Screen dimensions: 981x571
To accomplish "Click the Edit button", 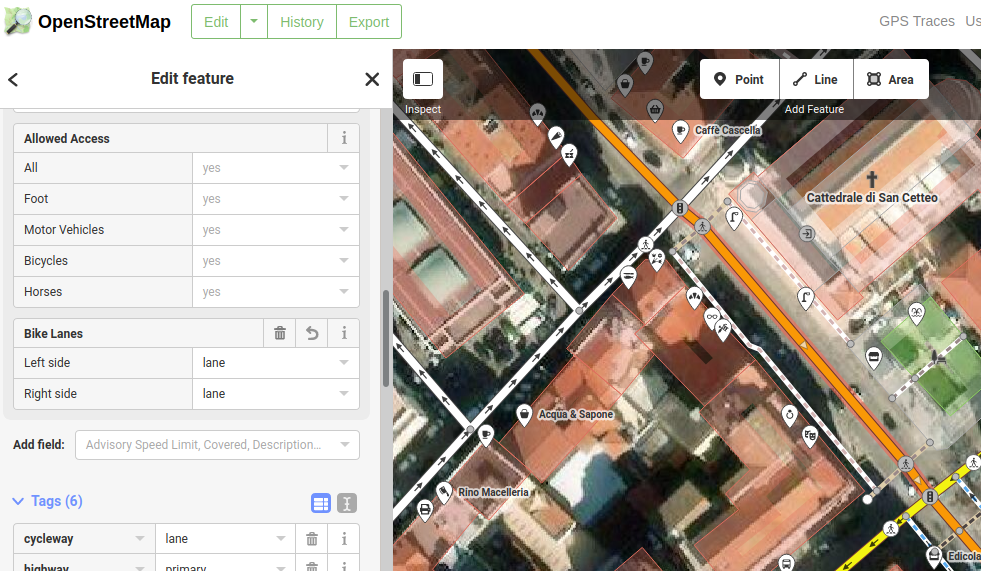I will [216, 22].
